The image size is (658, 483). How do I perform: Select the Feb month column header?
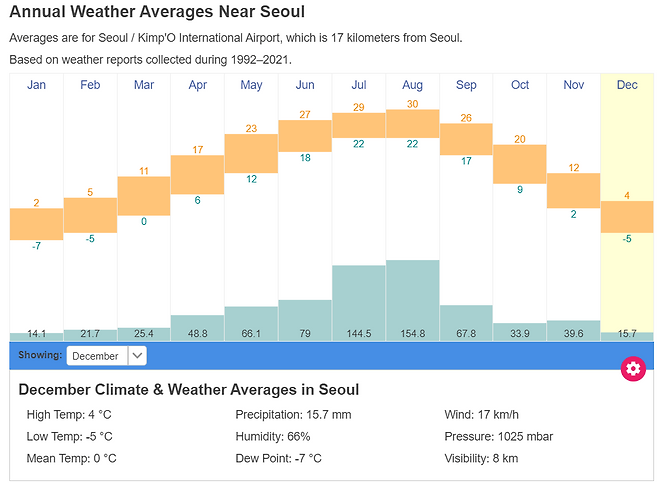tap(90, 85)
